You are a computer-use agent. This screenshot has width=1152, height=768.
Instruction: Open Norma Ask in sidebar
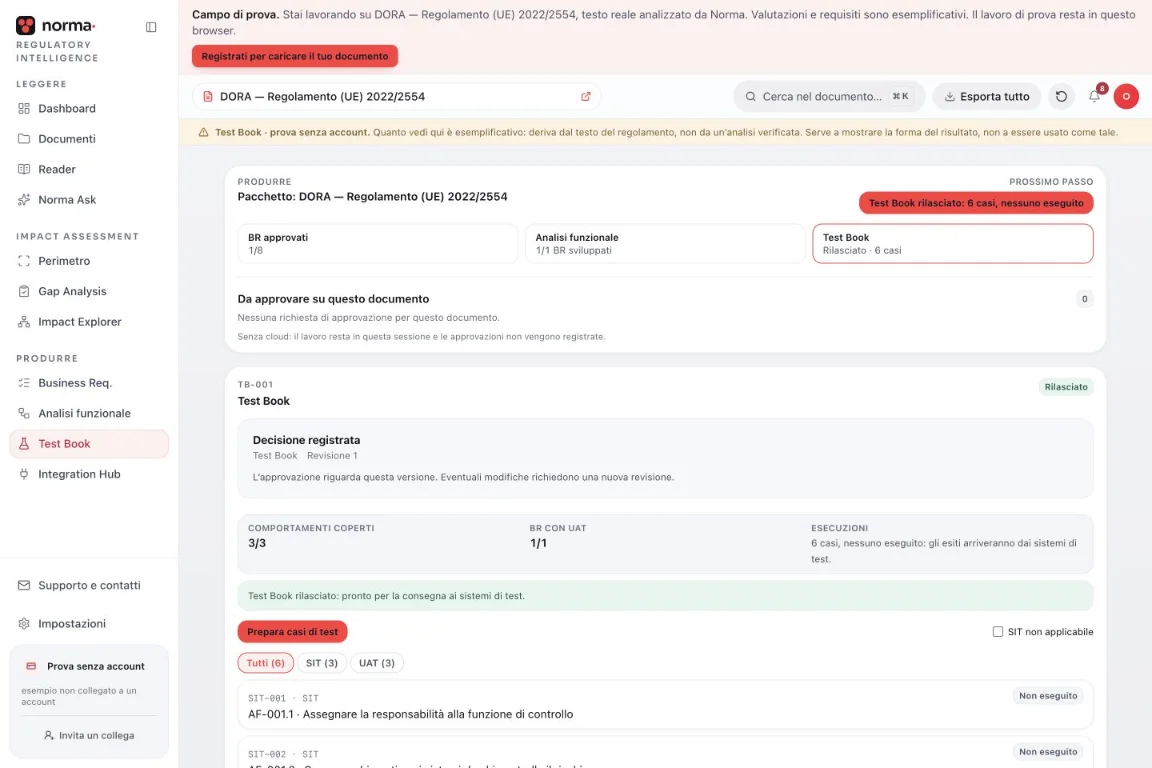89,200
